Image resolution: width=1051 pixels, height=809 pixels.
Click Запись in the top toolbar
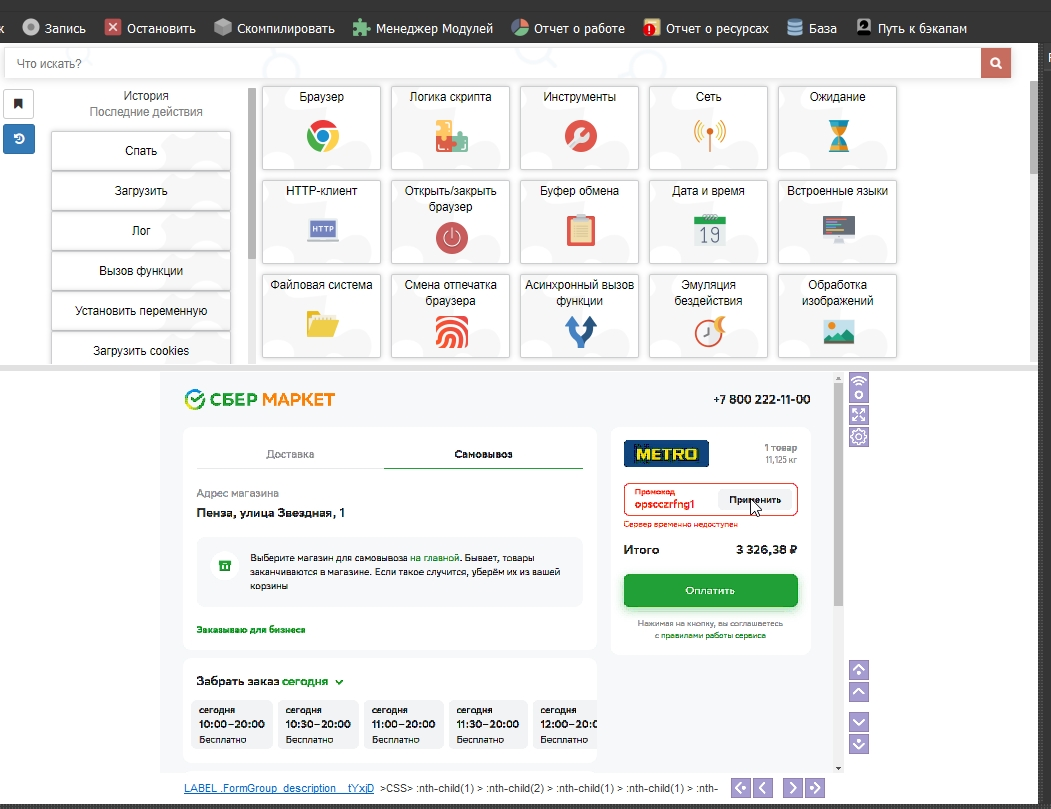pos(54,28)
